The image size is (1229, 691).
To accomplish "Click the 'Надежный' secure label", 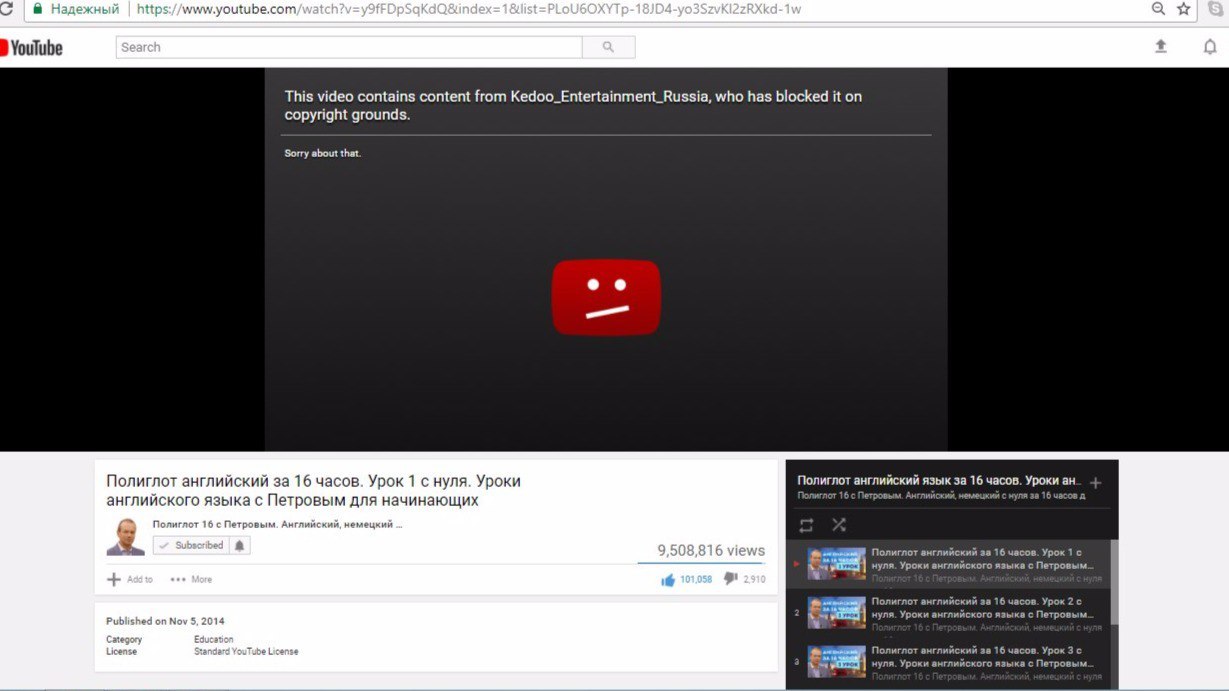I will tap(85, 9).
